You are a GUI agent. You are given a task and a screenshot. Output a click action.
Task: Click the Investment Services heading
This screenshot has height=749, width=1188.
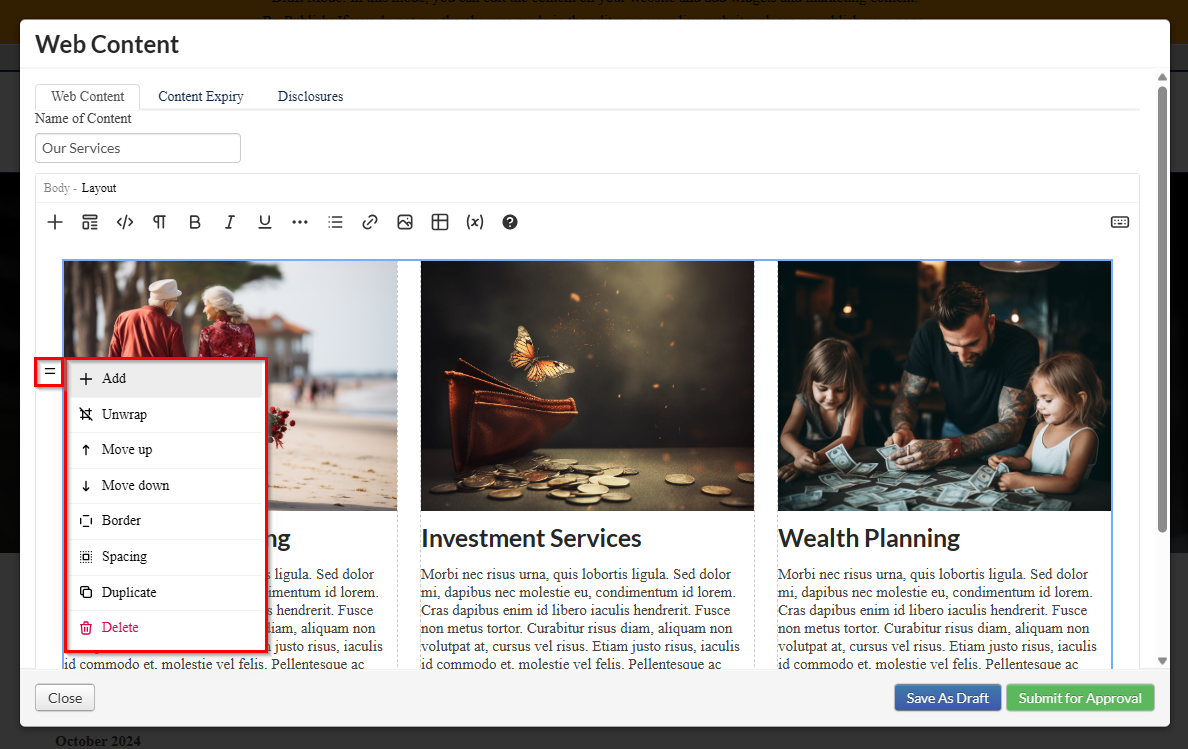531,538
